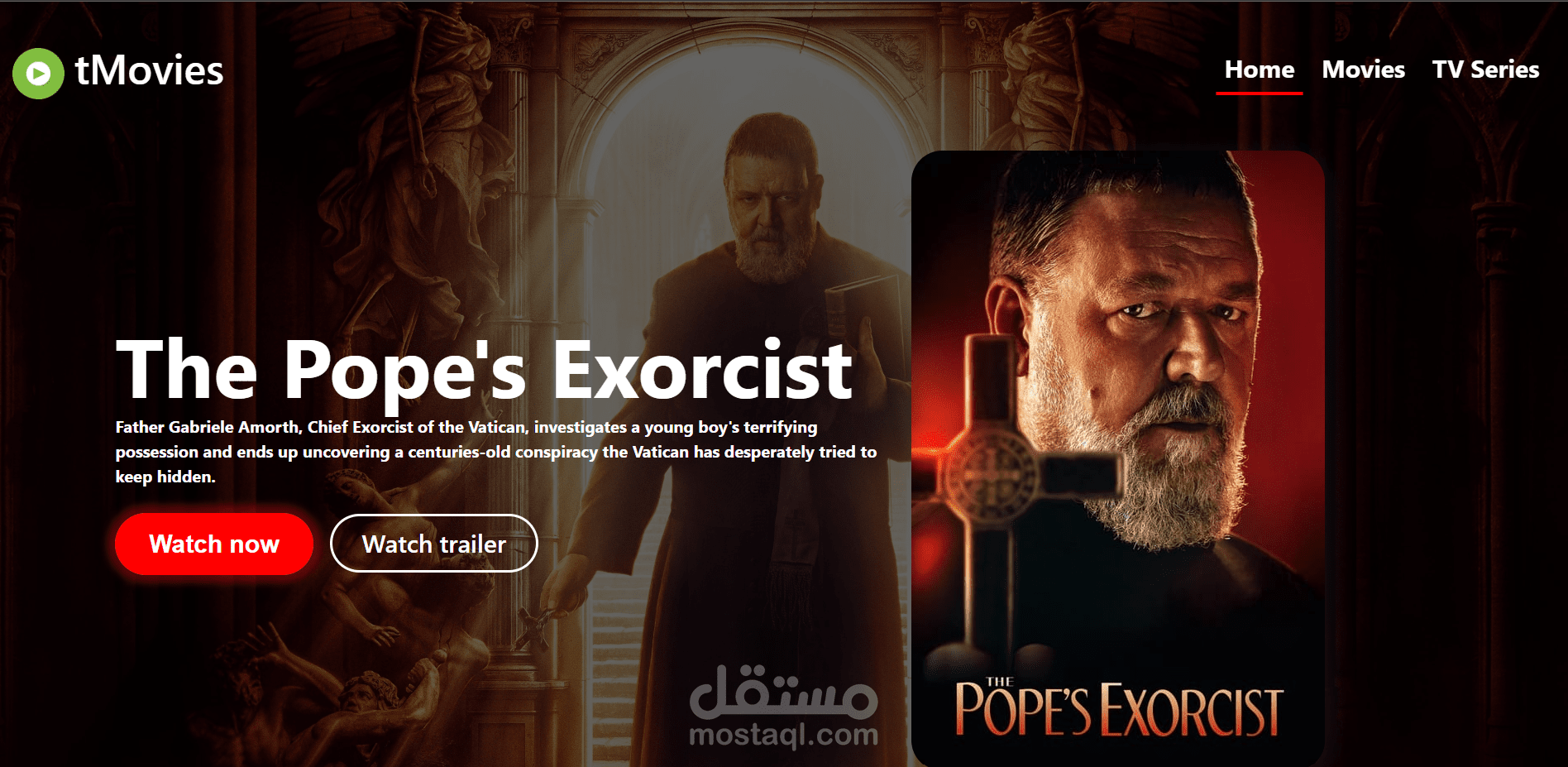
Task: Open the Watch trailer outlined button
Action: (434, 544)
